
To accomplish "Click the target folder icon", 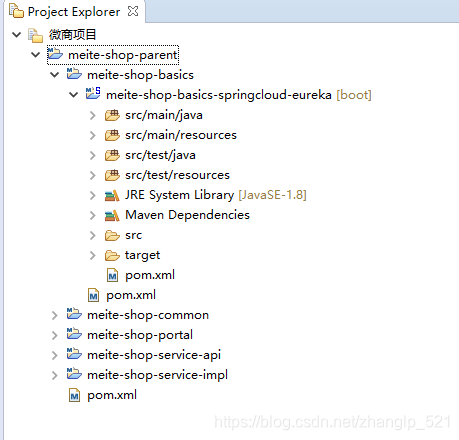I will tap(112, 256).
